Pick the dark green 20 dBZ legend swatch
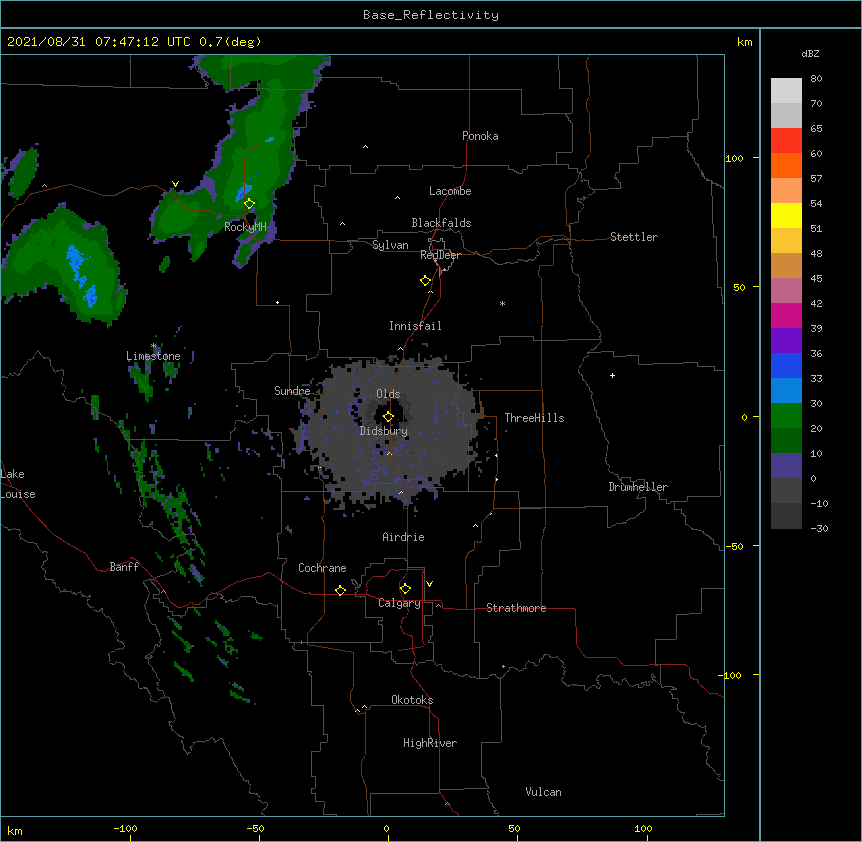Screen dimensions: 862x842 786,440
